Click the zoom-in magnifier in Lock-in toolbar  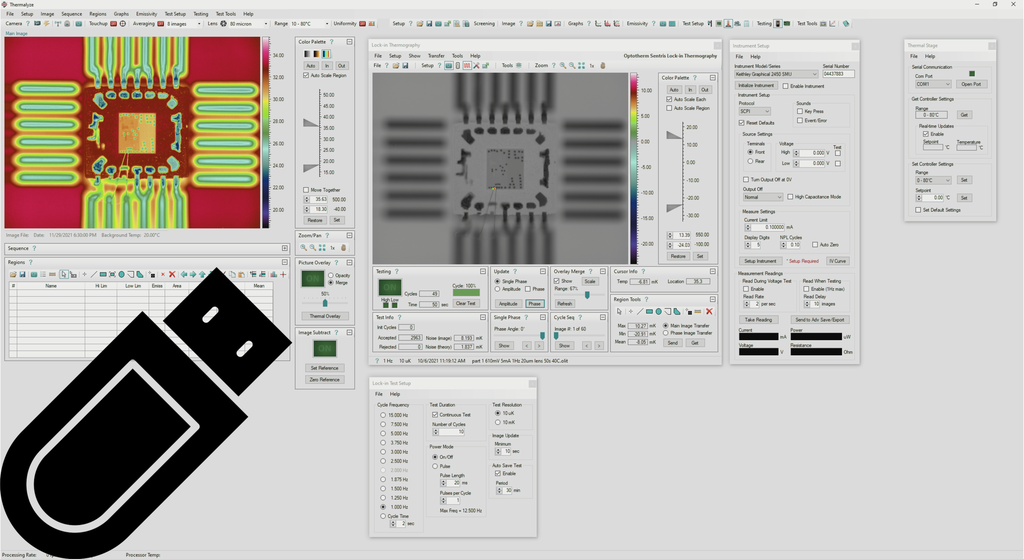(x=561, y=65)
